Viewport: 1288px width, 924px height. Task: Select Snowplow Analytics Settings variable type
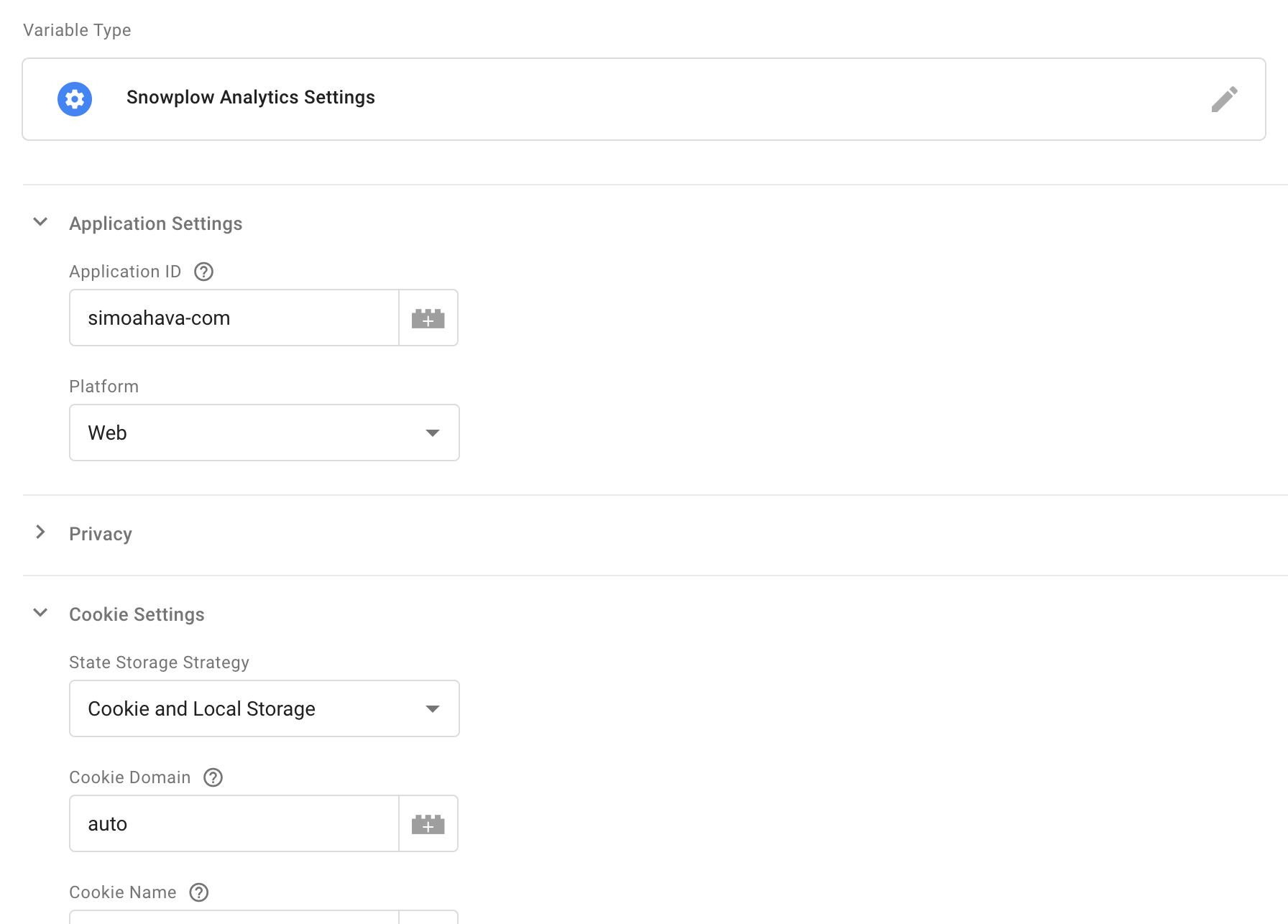pyautogui.click(x=644, y=99)
